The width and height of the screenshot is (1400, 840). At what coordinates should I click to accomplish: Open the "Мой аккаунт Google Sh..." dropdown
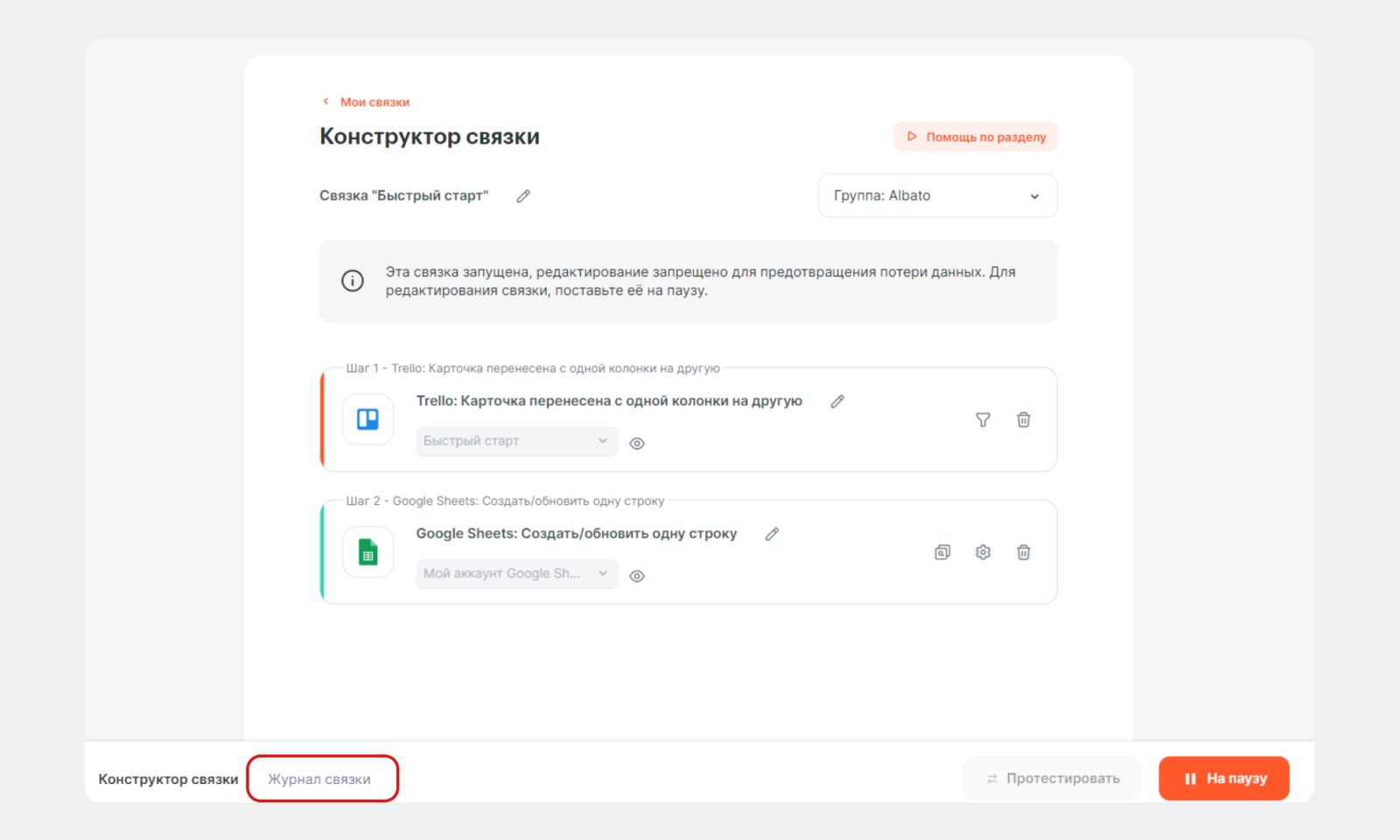click(516, 574)
